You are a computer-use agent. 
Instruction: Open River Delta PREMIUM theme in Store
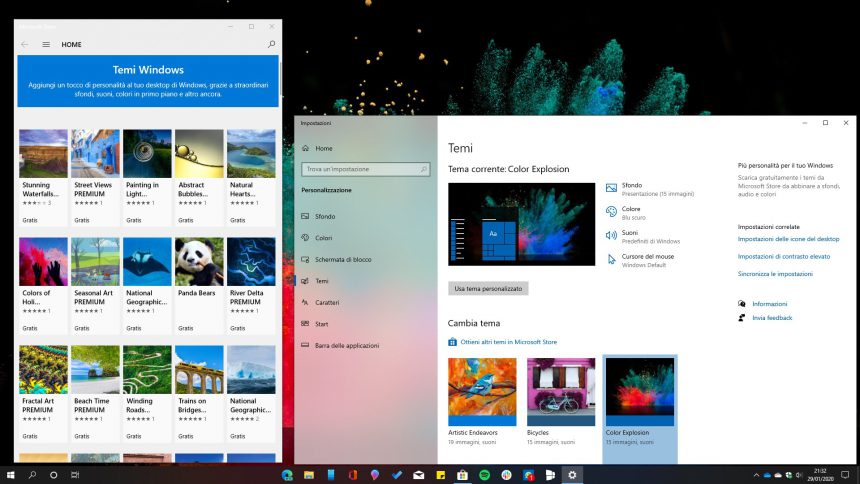tap(251, 285)
